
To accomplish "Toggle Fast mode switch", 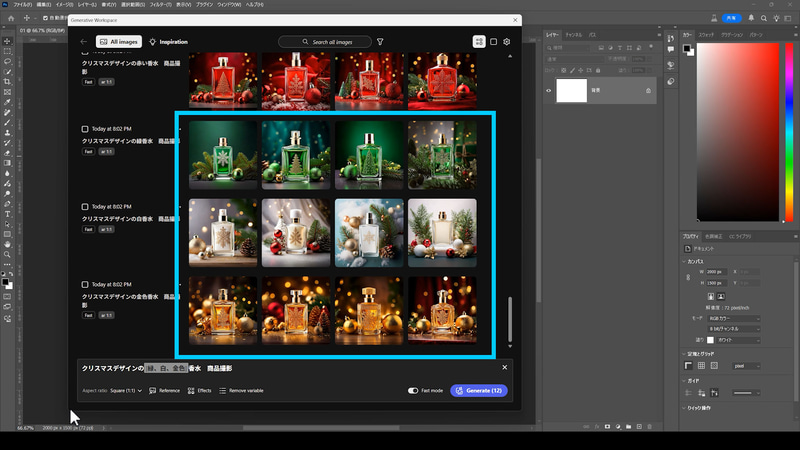I will click(413, 390).
